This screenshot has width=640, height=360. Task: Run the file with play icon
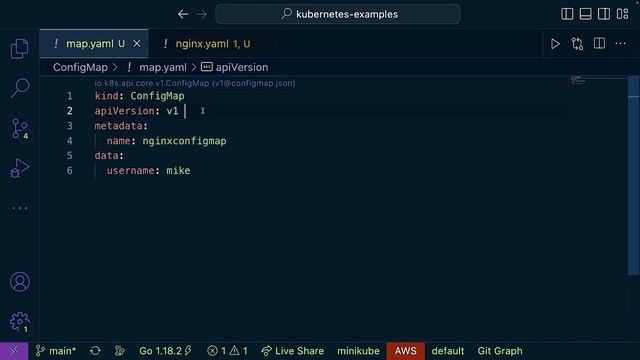coord(555,44)
